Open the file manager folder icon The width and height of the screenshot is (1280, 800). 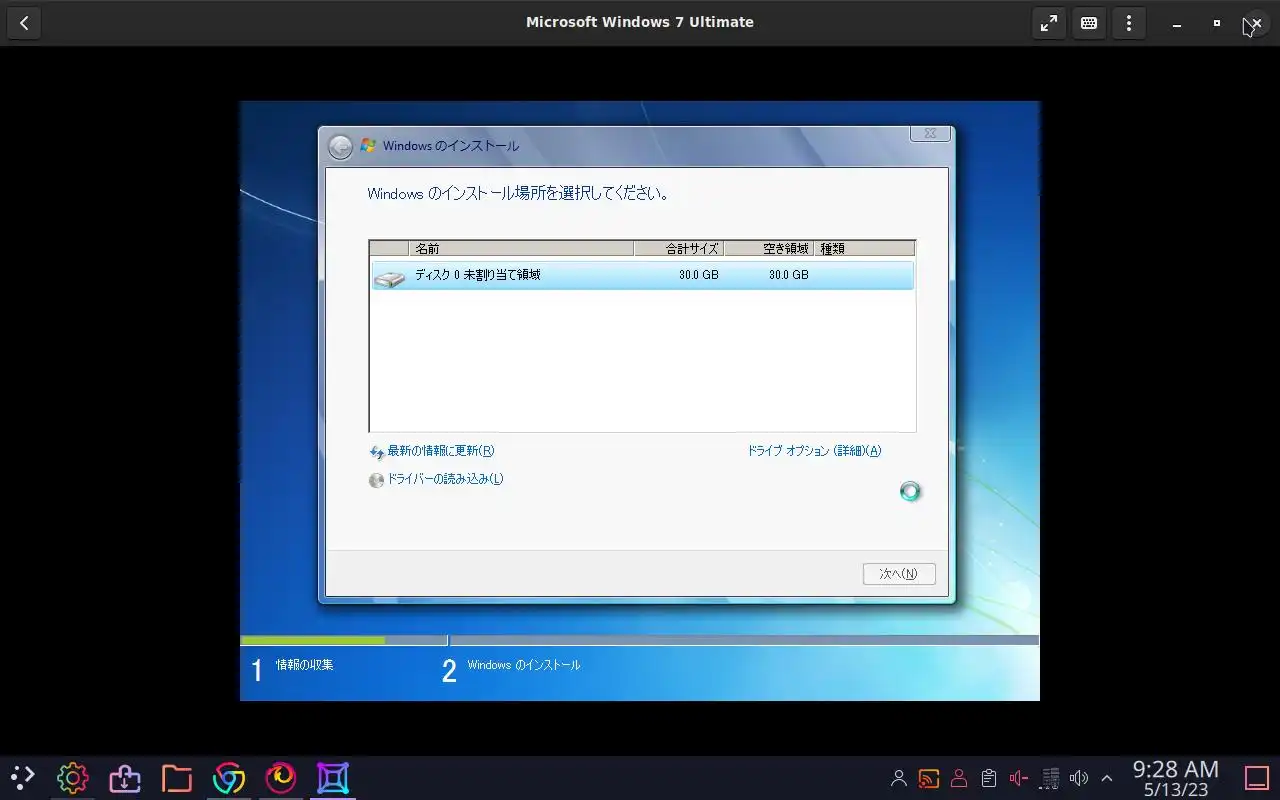[177, 777]
